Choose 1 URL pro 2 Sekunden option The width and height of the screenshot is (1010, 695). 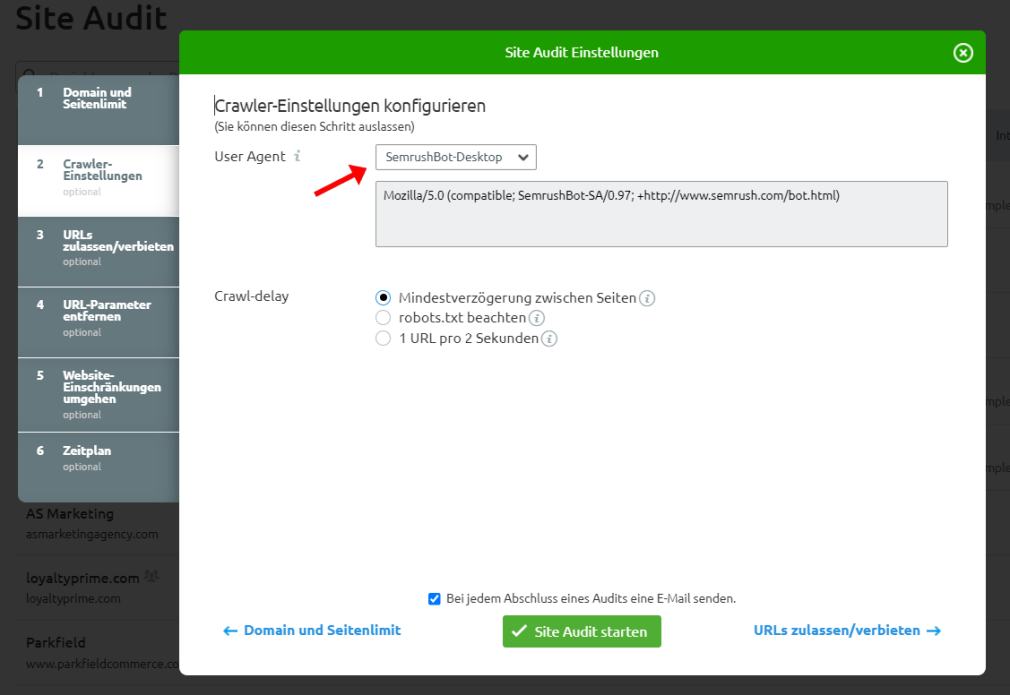tap(383, 339)
